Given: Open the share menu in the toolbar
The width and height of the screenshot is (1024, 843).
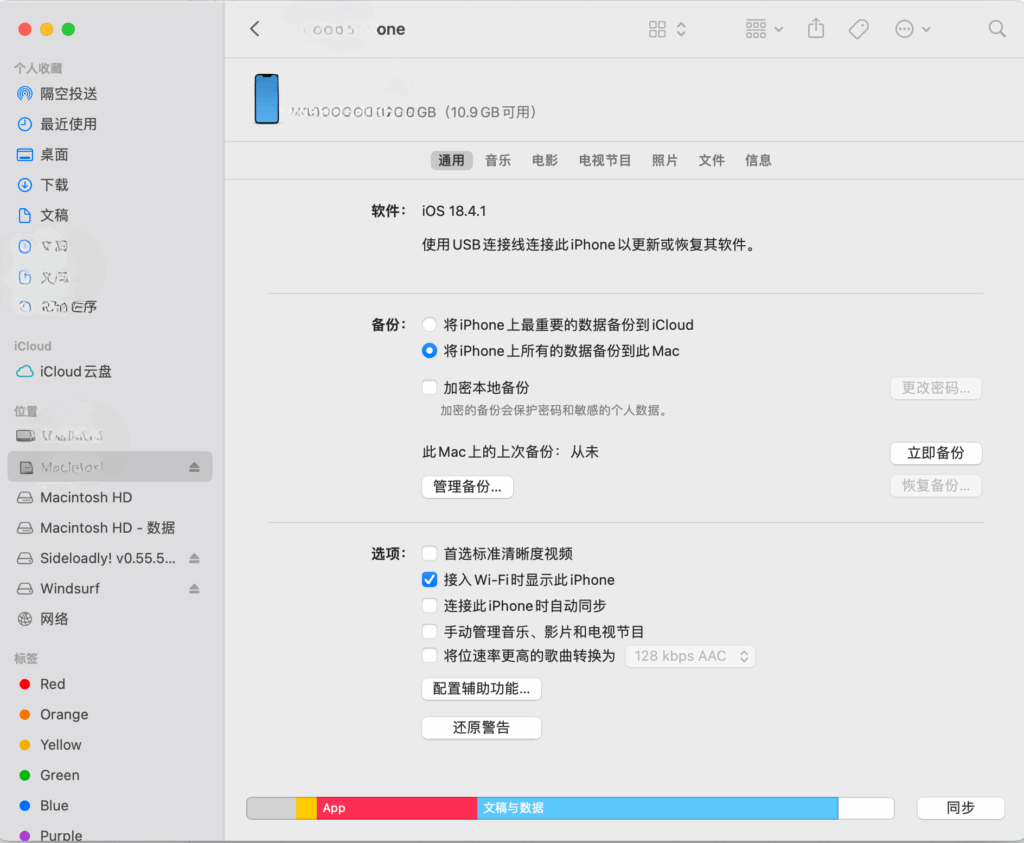Looking at the screenshot, I should [x=816, y=29].
